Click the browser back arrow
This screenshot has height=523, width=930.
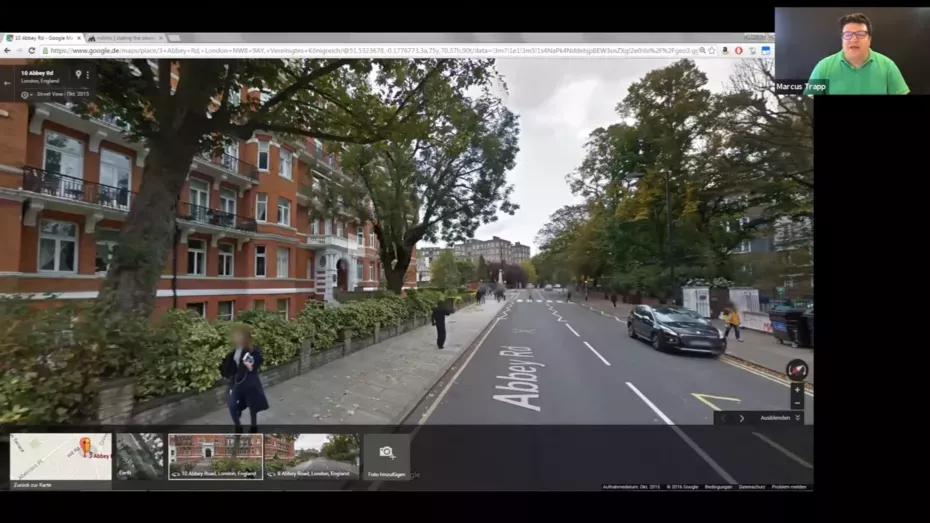7,50
